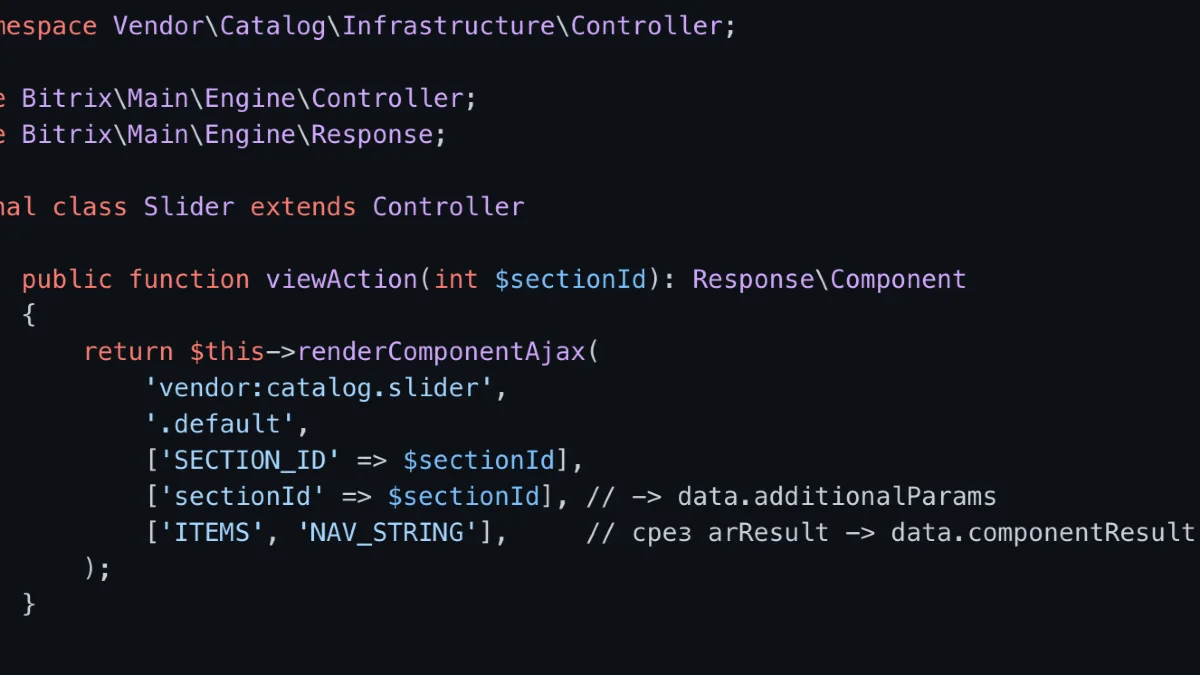This screenshot has width=1200, height=675.
Task: Click Bitrix\Main\Engine\Controller in the import line
Action: pyautogui.click(x=242, y=98)
